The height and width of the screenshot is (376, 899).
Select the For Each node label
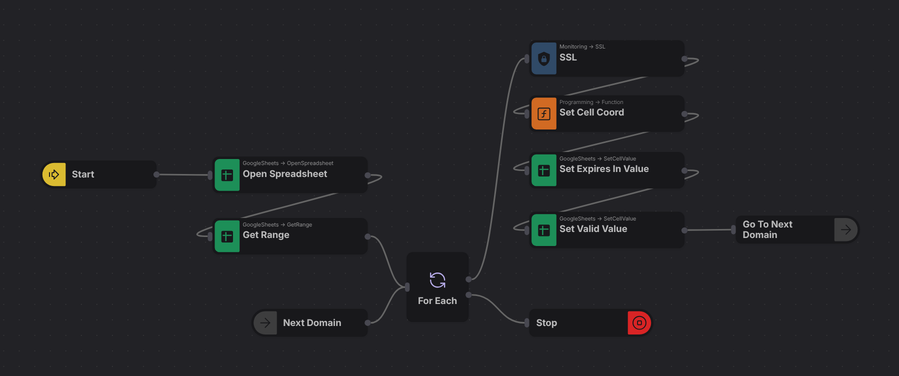point(437,300)
